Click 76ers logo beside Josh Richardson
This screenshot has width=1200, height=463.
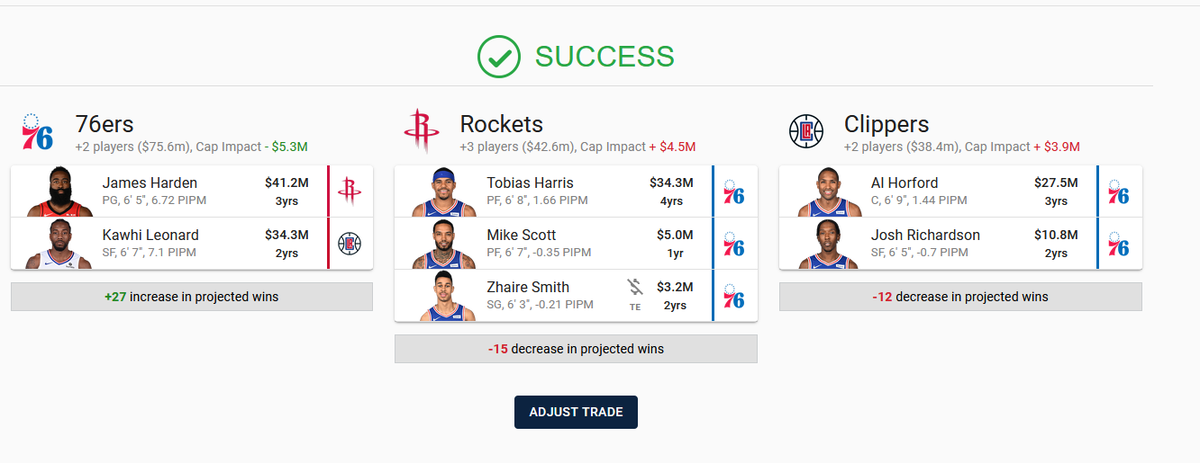[1118, 243]
